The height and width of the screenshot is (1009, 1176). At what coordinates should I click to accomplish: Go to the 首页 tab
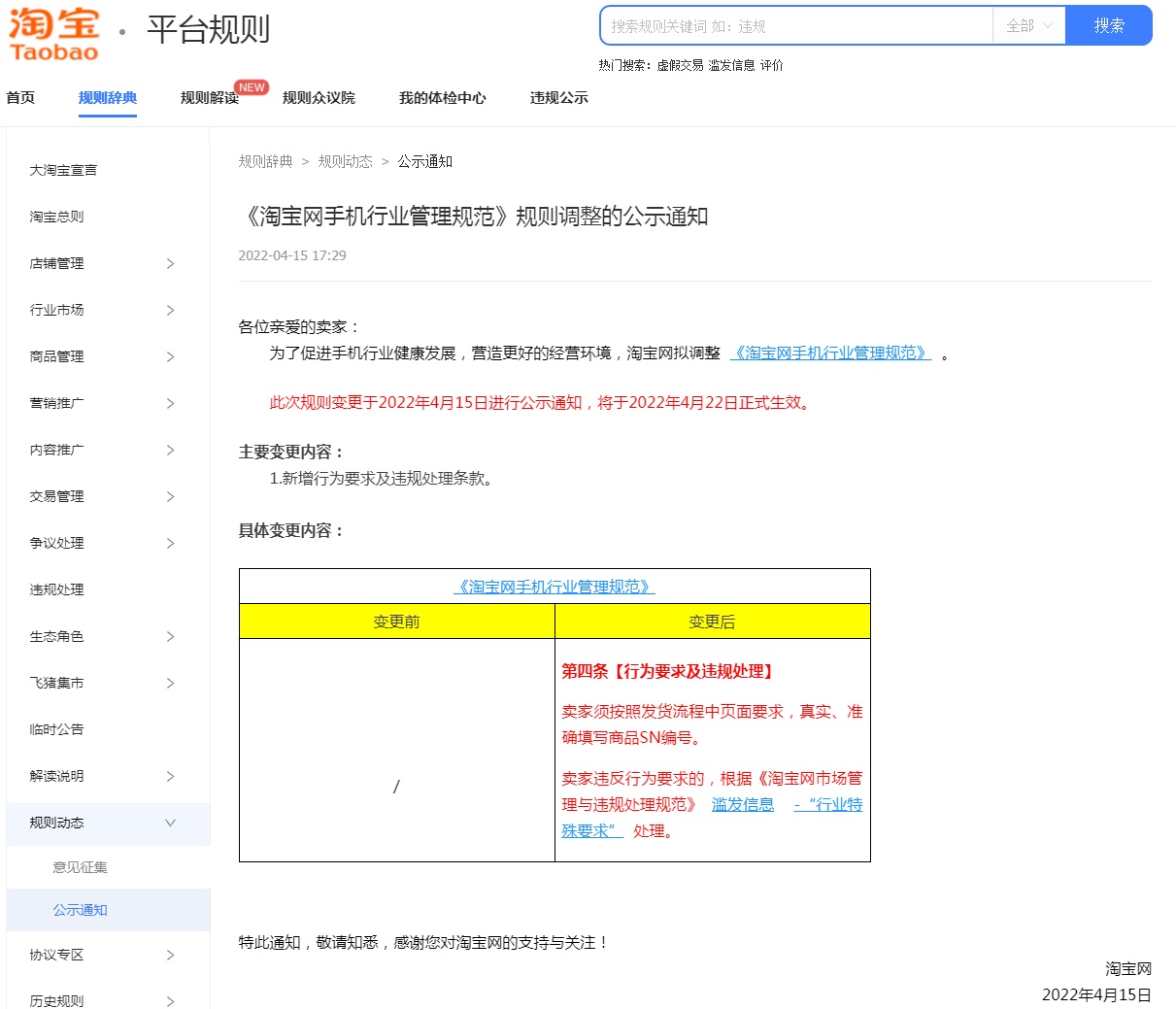click(x=20, y=98)
